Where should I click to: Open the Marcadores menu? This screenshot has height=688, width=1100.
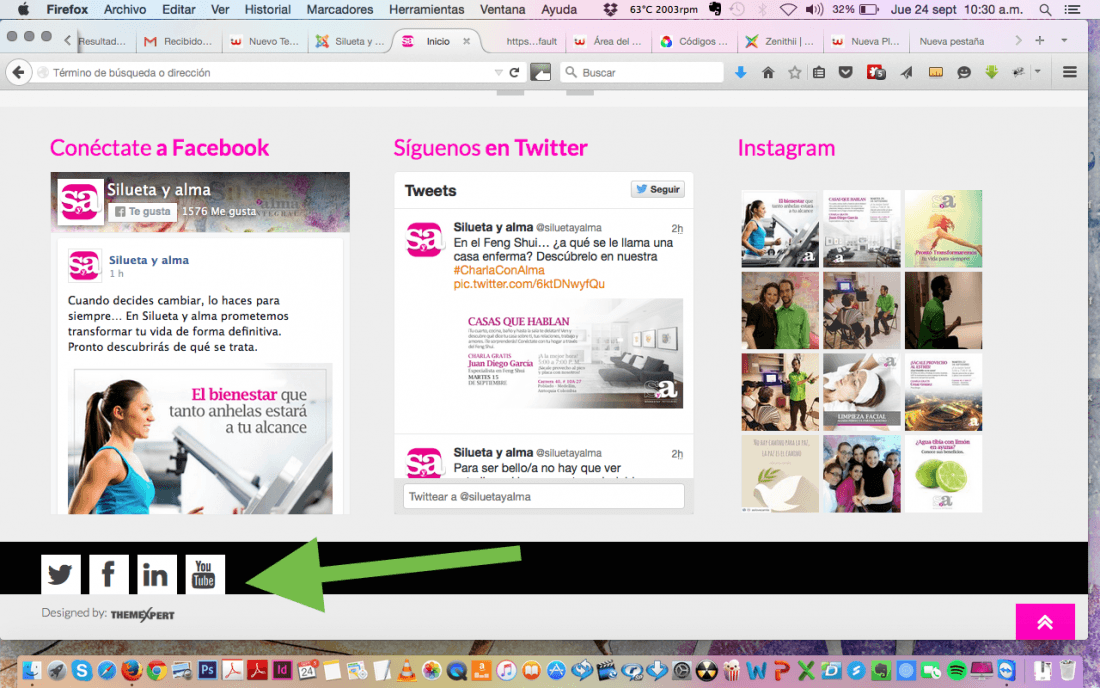point(340,9)
